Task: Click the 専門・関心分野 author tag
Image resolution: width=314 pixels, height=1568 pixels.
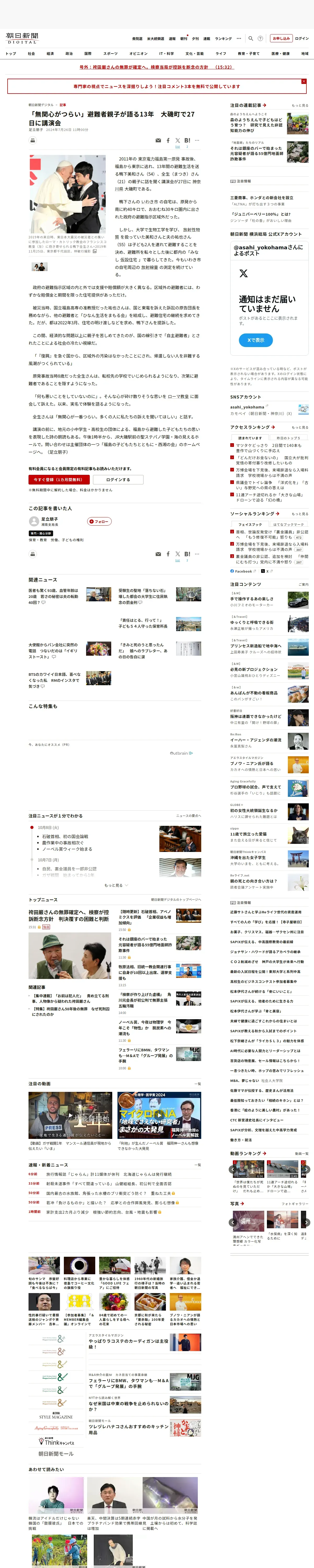Action: 41,533
